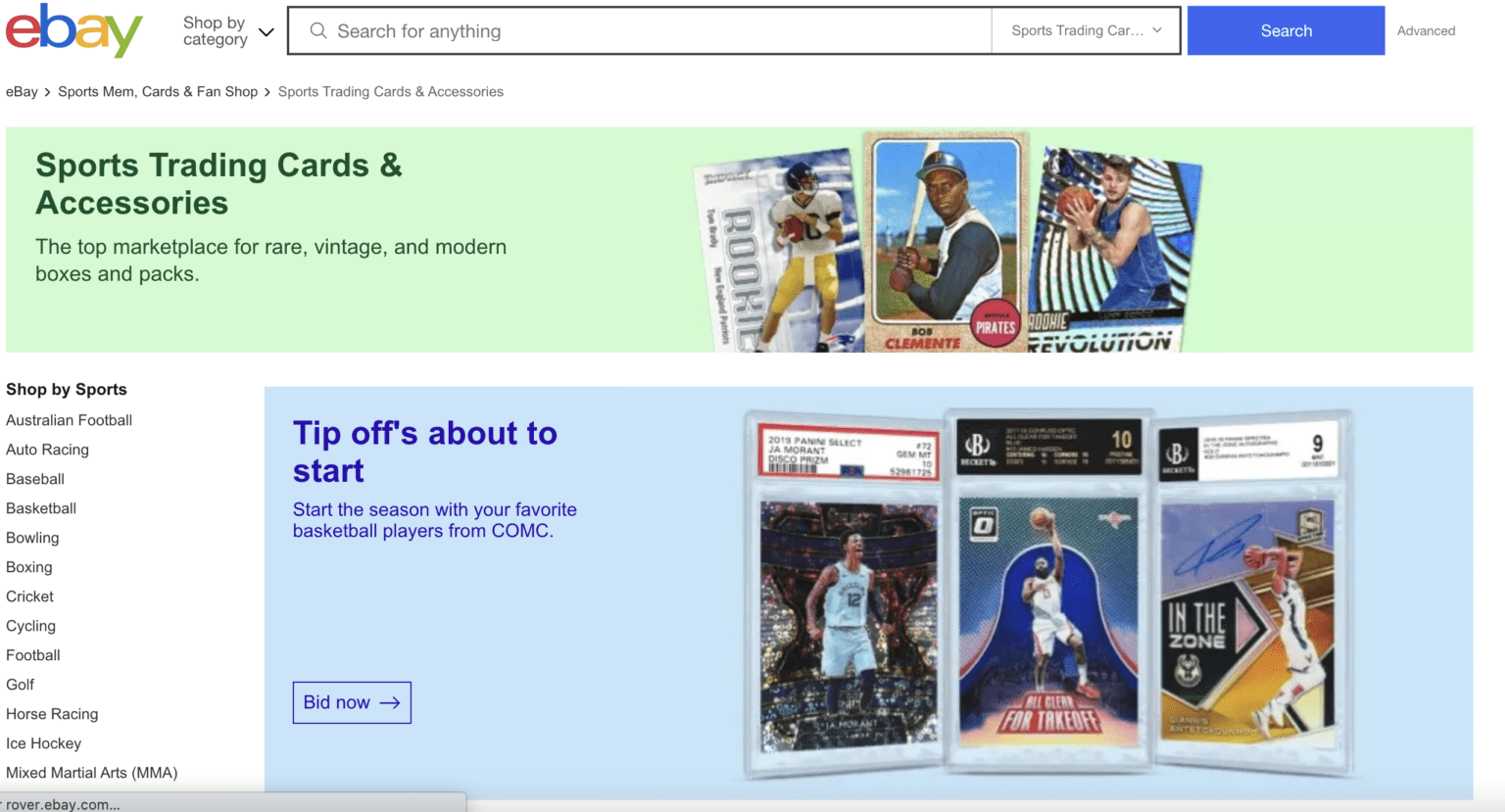Click the Ja Morant Panini Select graded card
The height and width of the screenshot is (812, 1505).
pos(845,594)
